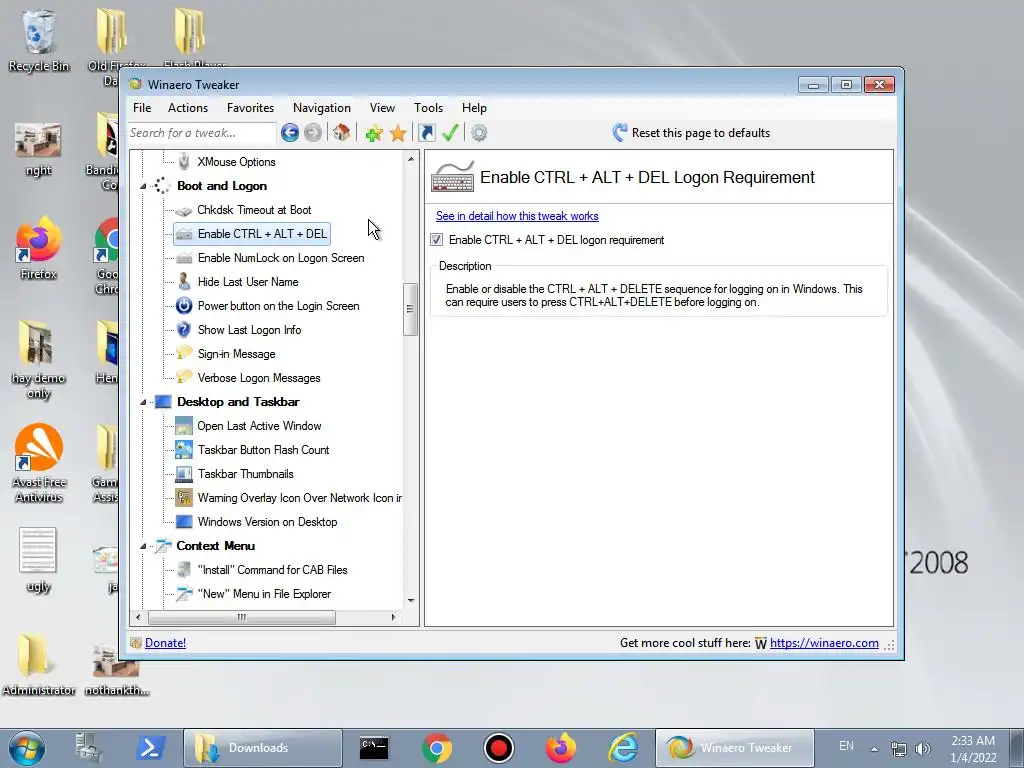1024x768 pixels.
Task: Click the Show Last Logon Info shield icon
Action: 184,330
